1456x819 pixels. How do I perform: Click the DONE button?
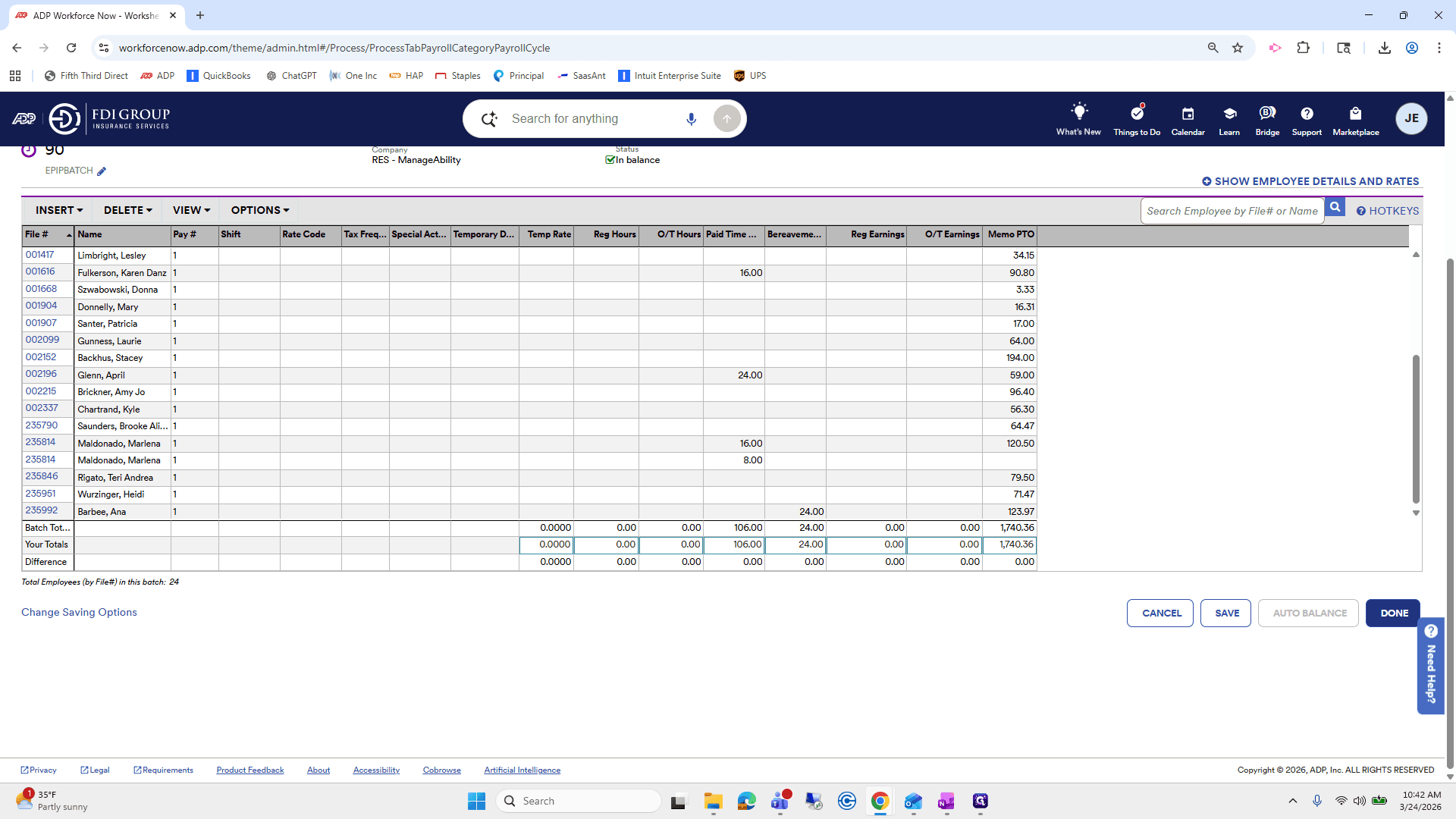coord(1393,613)
